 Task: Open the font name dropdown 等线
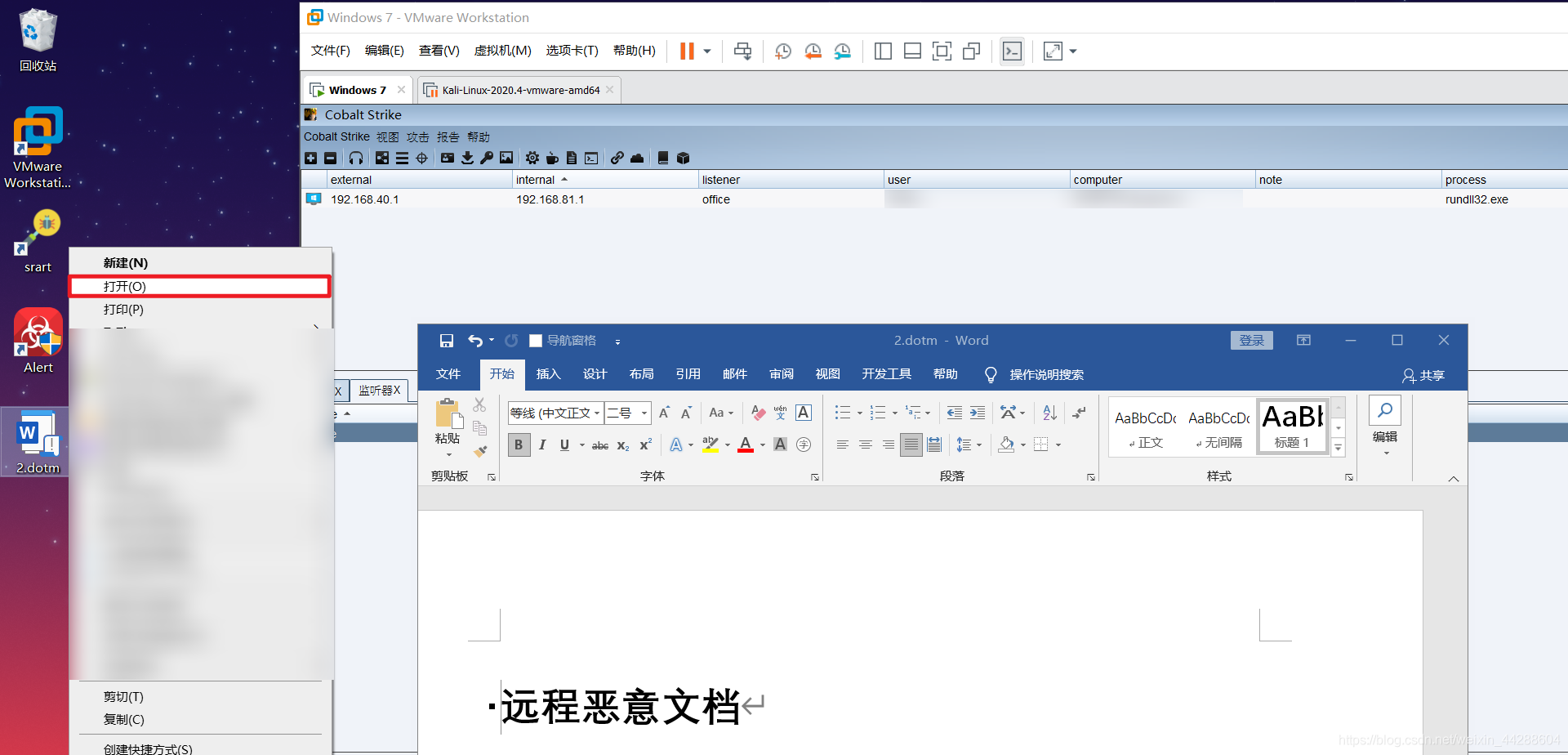coord(597,413)
